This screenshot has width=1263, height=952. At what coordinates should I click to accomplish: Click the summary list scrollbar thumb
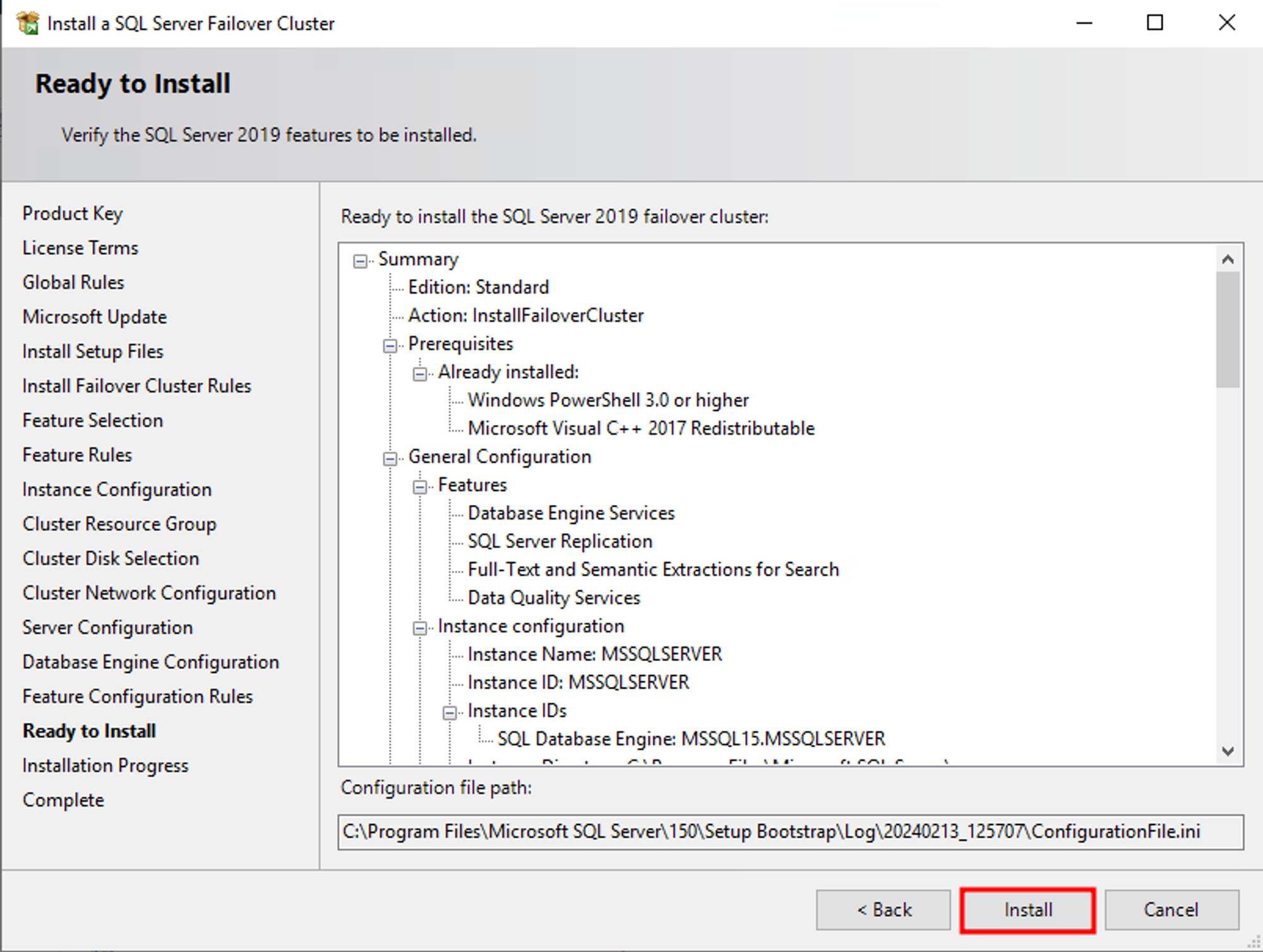(1228, 328)
